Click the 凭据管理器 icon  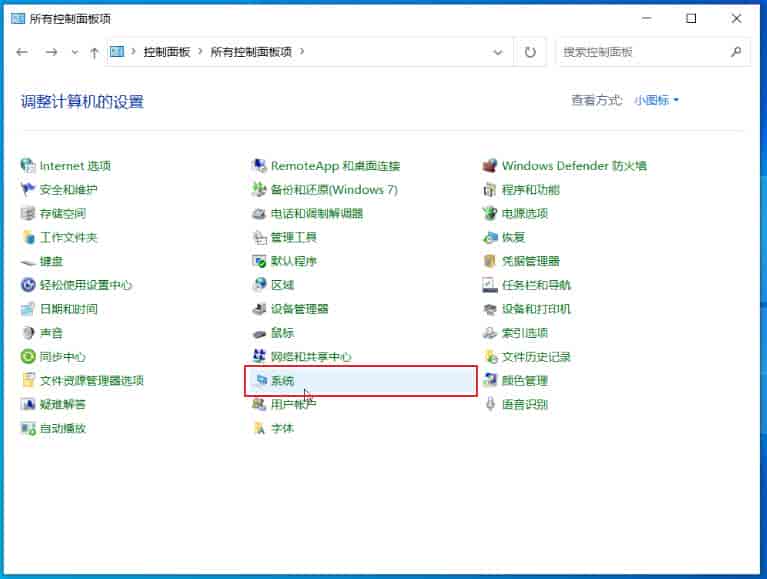tap(490, 261)
